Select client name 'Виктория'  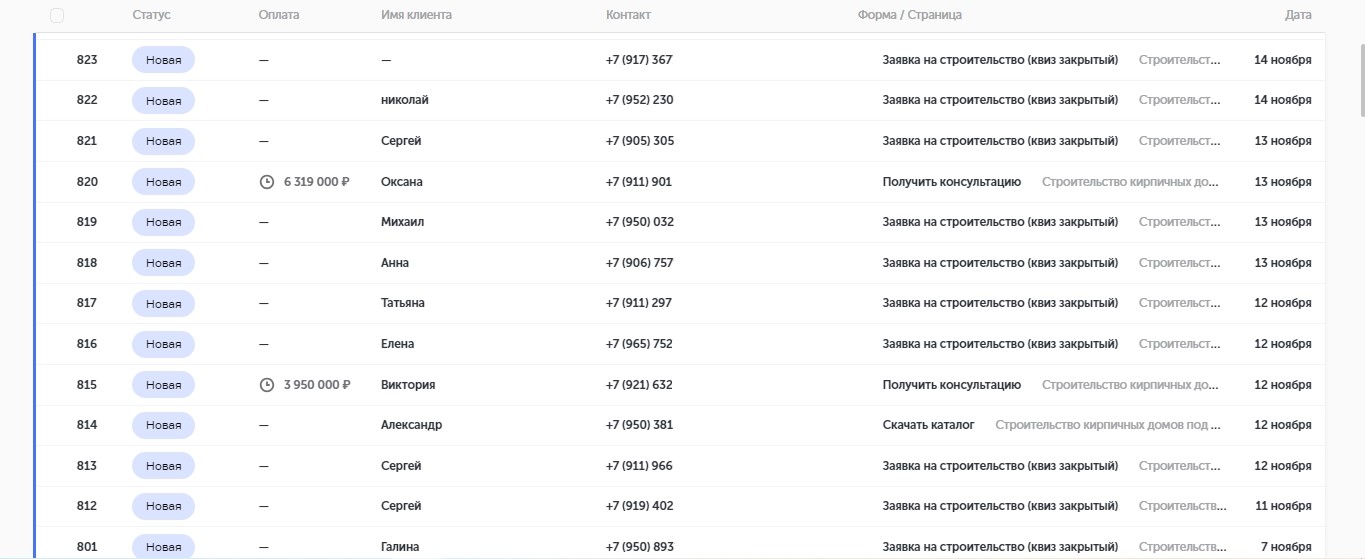408,385
